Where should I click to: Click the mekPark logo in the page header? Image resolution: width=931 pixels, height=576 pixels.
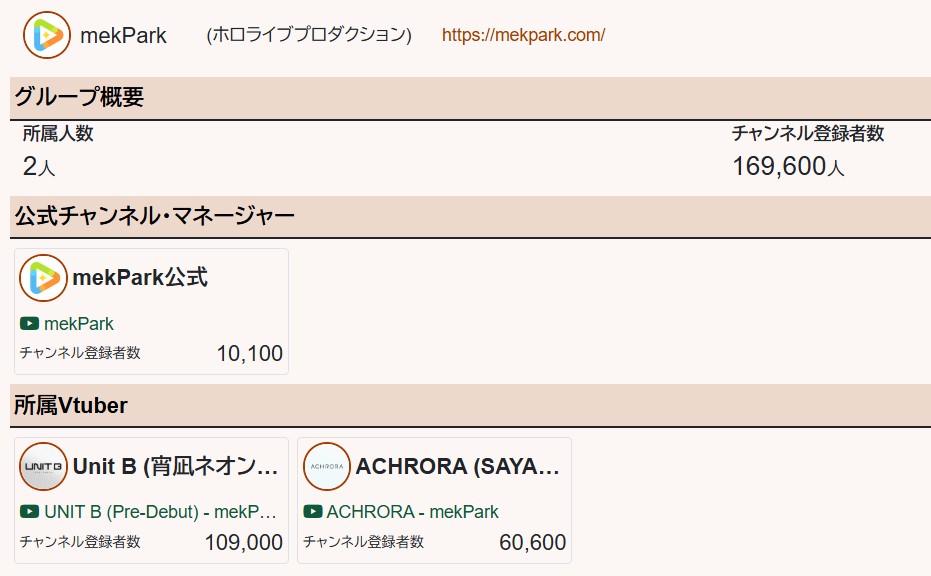pyautogui.click(x=47, y=35)
